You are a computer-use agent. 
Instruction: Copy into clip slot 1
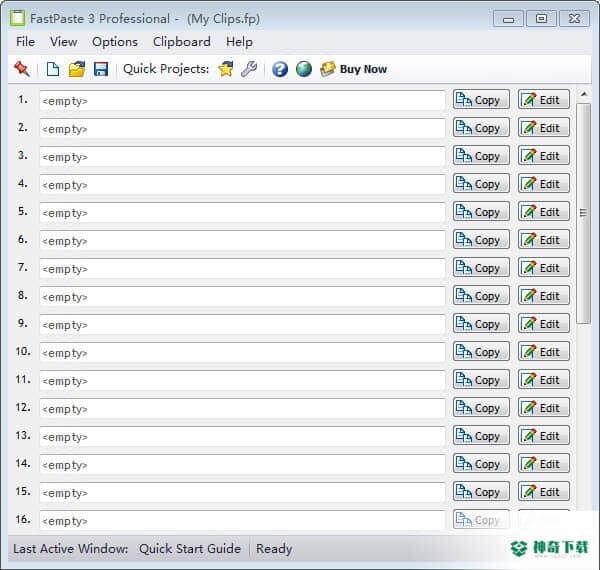481,99
